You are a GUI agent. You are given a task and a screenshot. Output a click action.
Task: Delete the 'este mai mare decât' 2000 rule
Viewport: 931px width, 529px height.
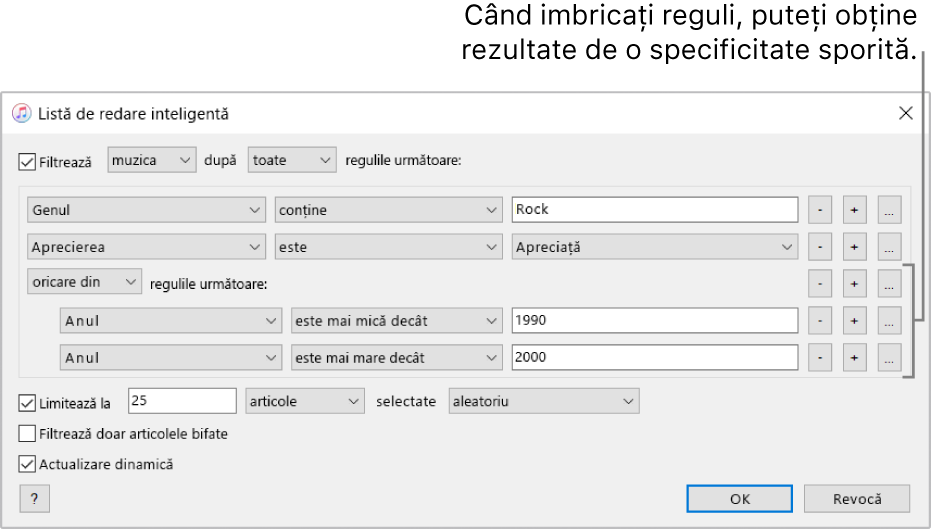pos(820,358)
